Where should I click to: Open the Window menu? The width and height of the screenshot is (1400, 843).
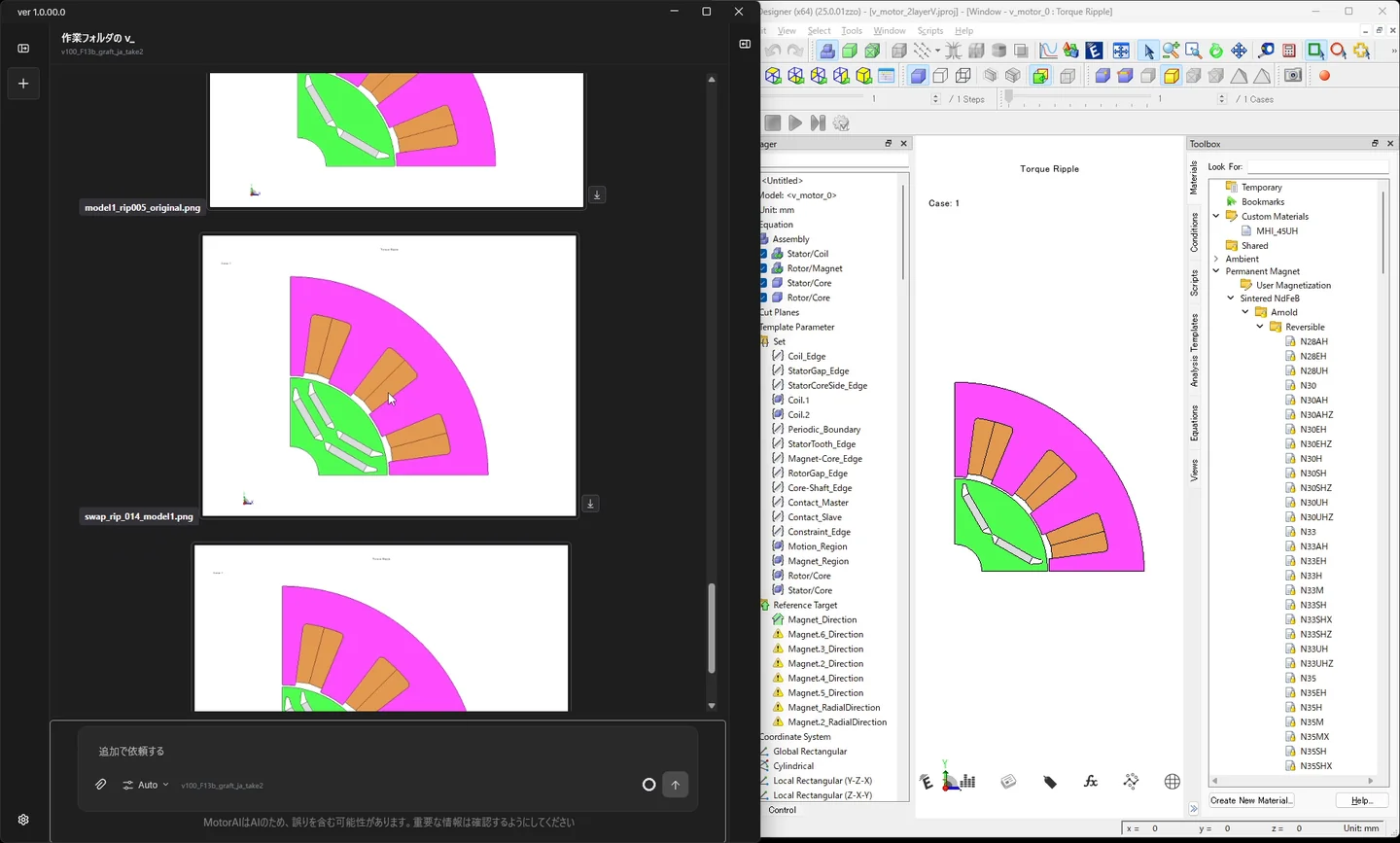tap(890, 31)
